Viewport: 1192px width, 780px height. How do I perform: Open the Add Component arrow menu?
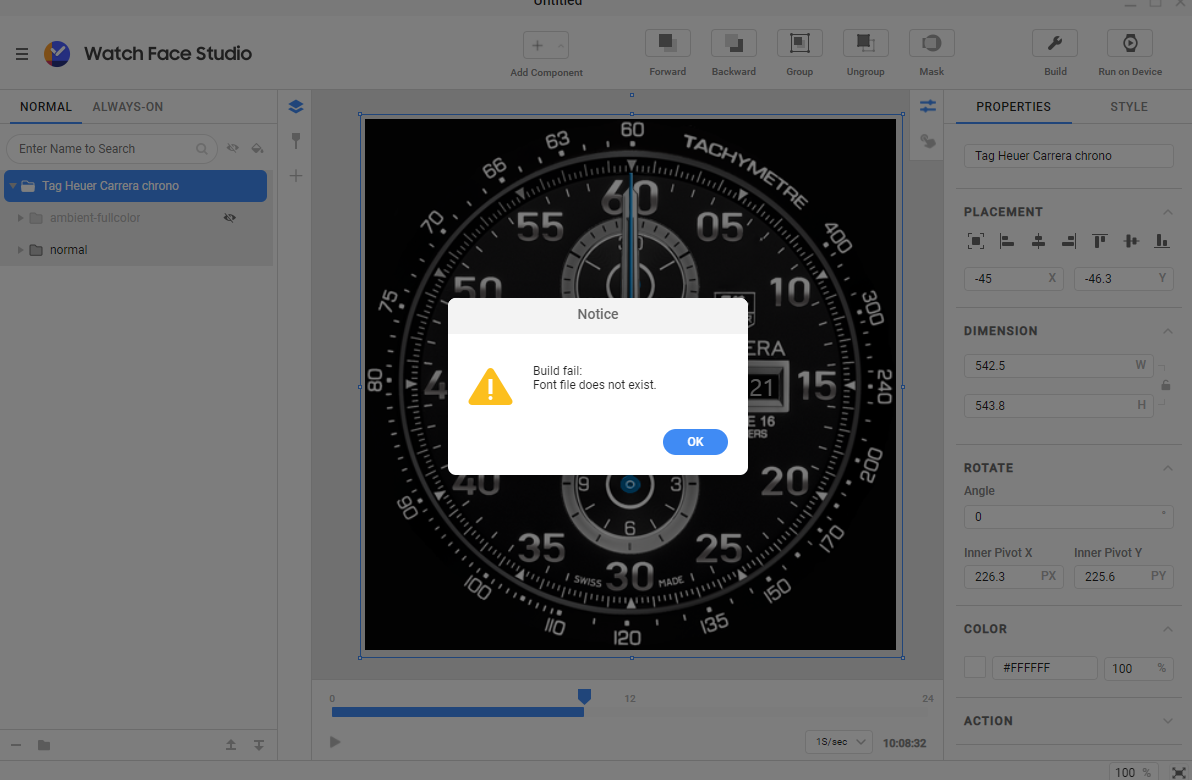tap(561, 46)
